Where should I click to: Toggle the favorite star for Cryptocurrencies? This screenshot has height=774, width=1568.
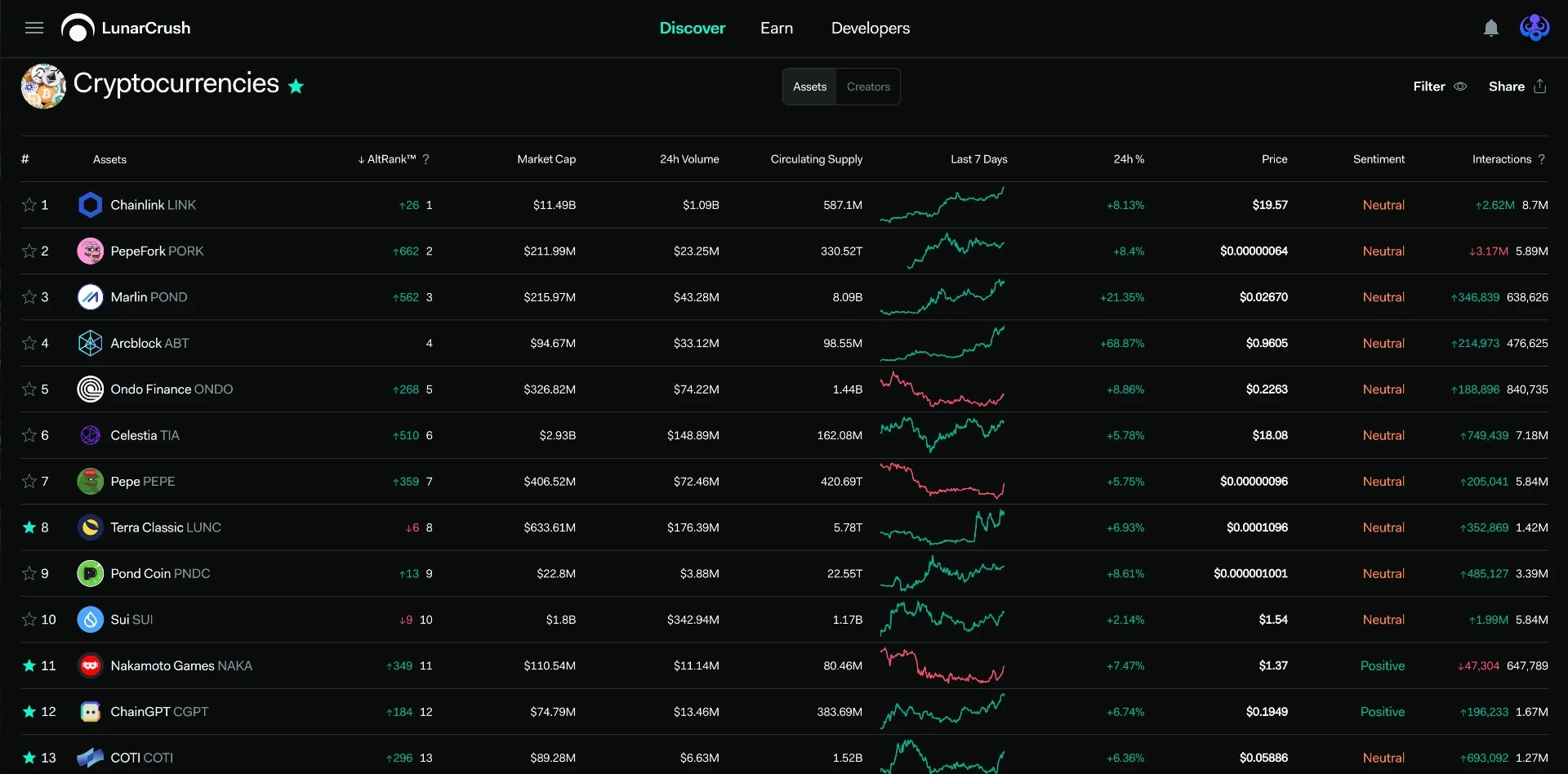[x=296, y=86]
